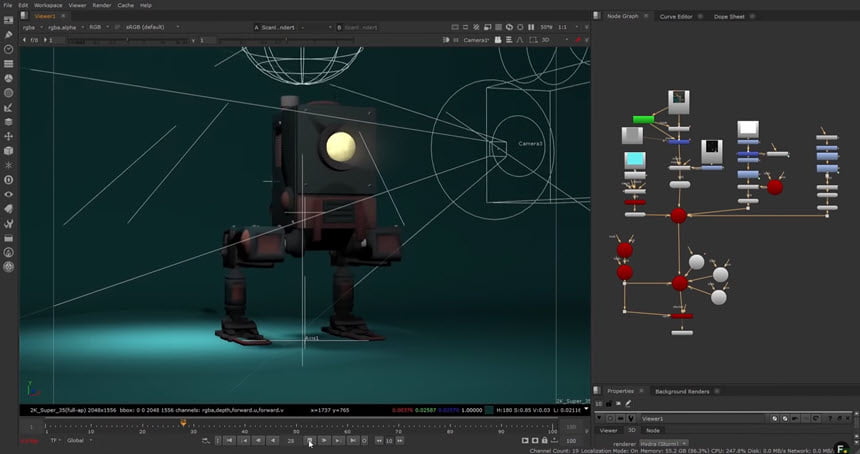The image size is (860, 454).
Task: Open the Help menu
Action: tap(145, 5)
